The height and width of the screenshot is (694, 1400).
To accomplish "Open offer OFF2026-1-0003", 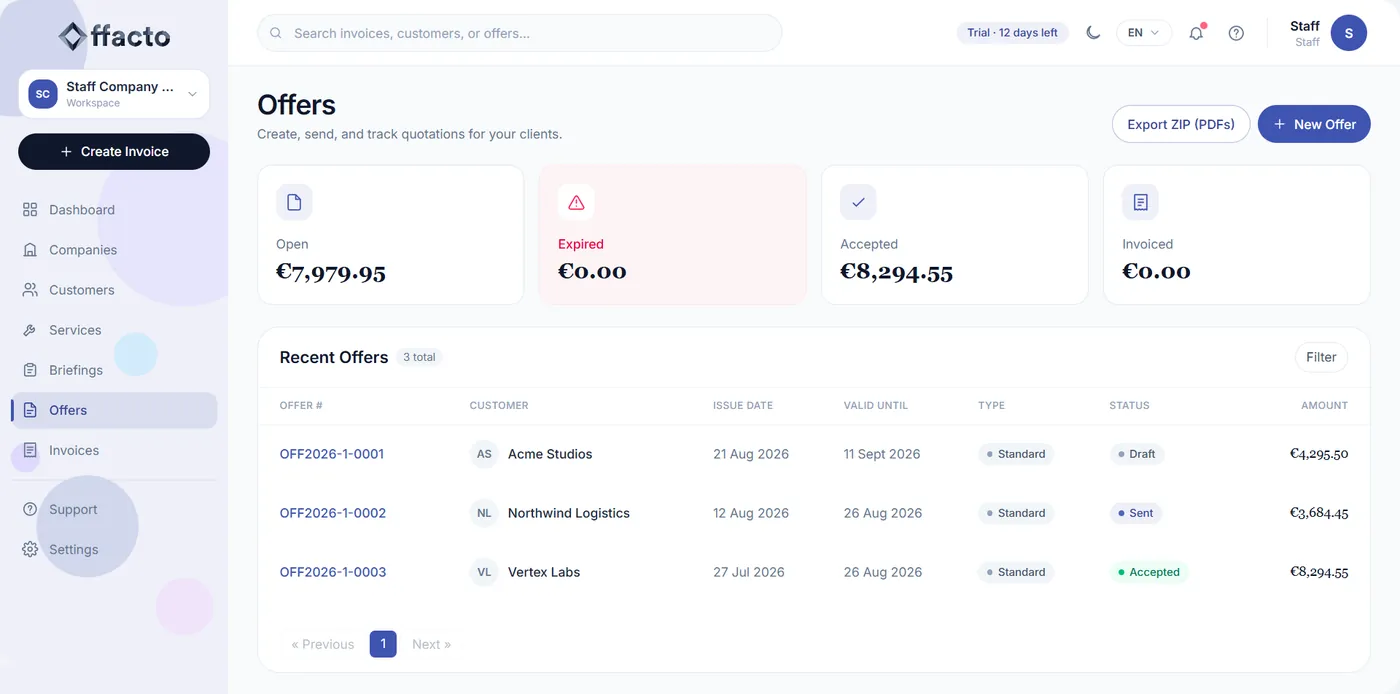I will click(333, 572).
